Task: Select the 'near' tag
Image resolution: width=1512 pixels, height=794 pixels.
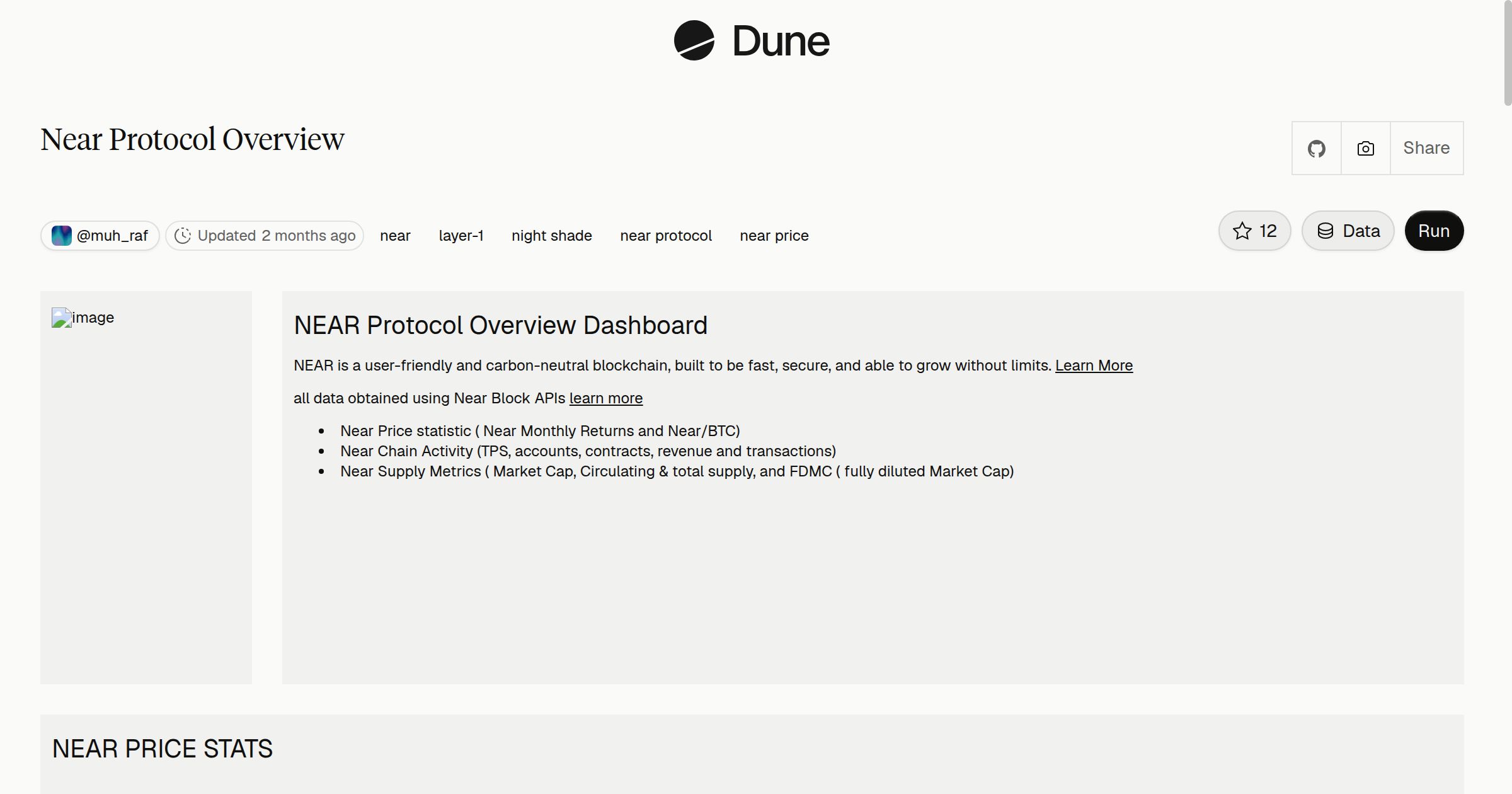Action: coord(395,236)
